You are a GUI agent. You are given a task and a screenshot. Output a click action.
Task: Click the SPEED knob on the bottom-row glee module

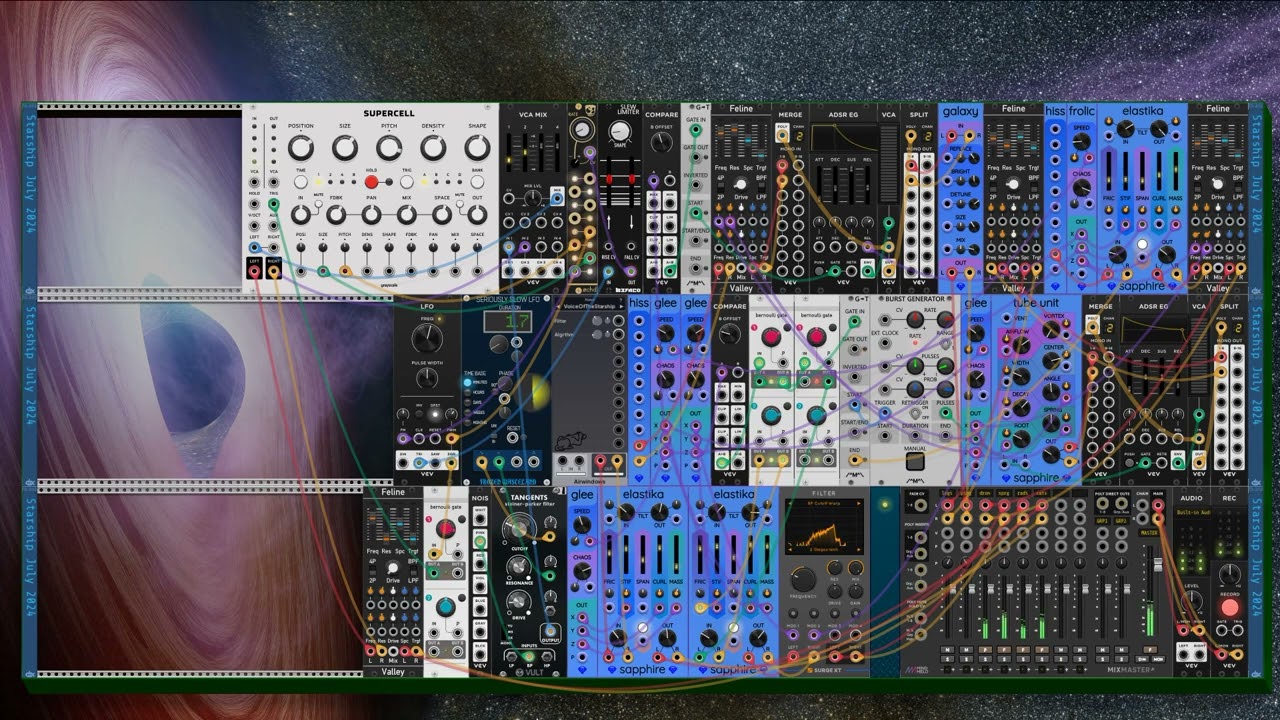click(x=582, y=525)
